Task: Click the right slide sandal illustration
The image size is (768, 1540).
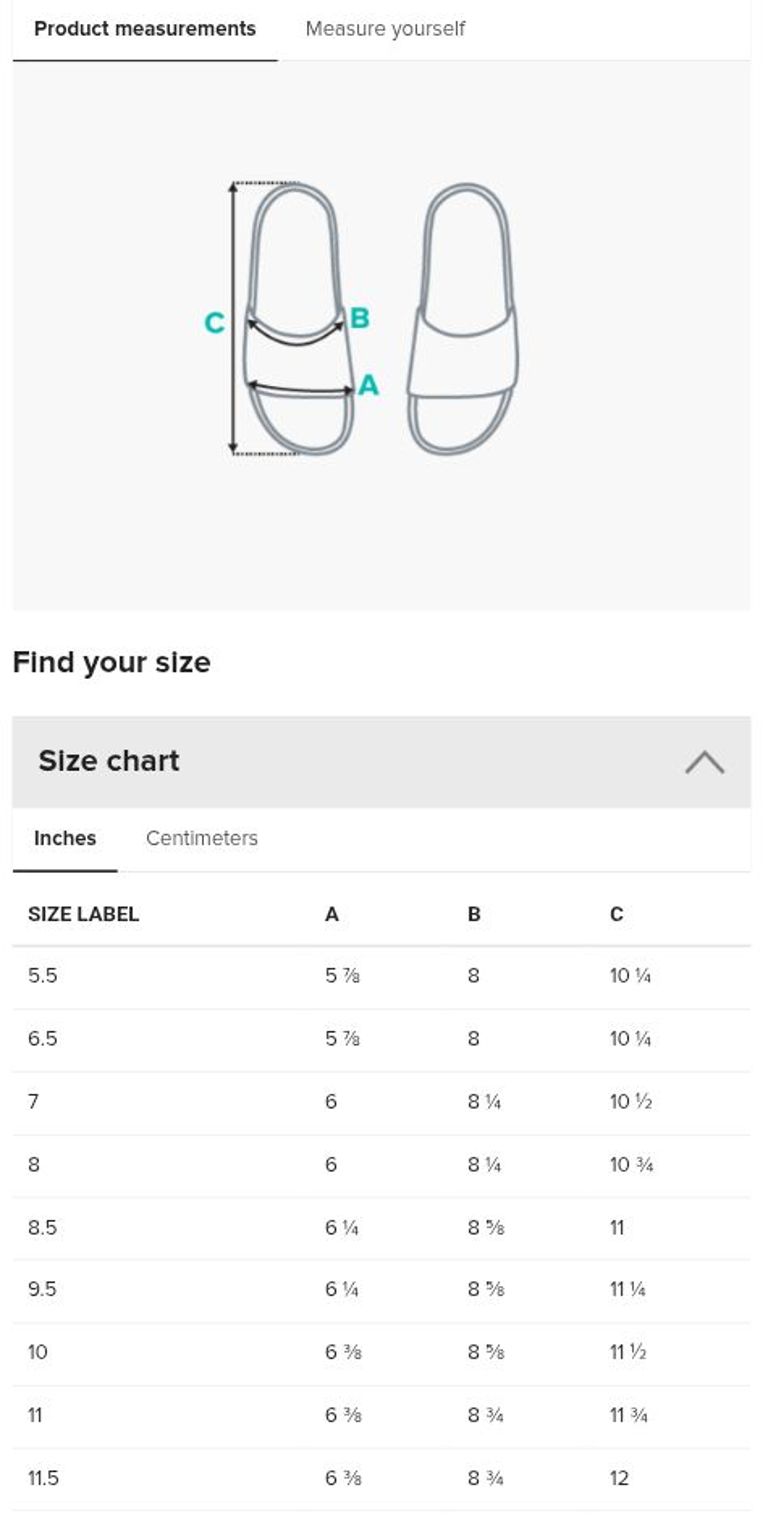Action: pyautogui.click(x=463, y=320)
